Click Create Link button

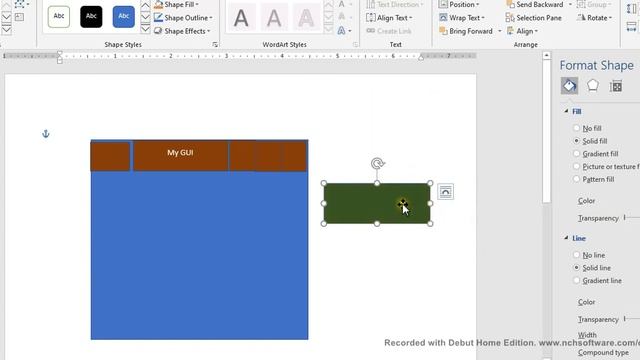click(x=389, y=31)
